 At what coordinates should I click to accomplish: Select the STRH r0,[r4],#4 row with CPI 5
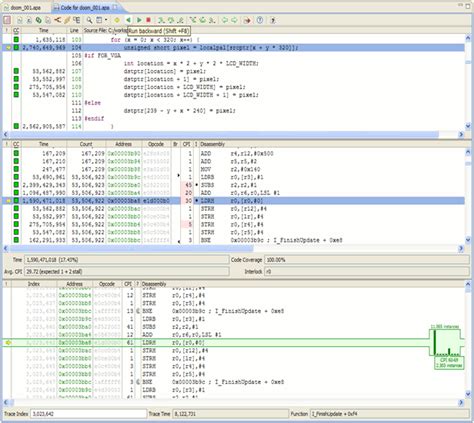pyautogui.click(x=233, y=224)
